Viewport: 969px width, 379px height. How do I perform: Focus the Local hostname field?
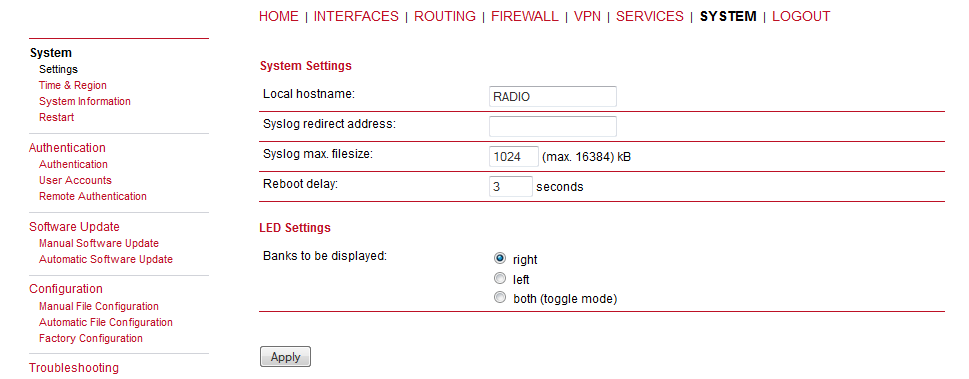click(552, 96)
